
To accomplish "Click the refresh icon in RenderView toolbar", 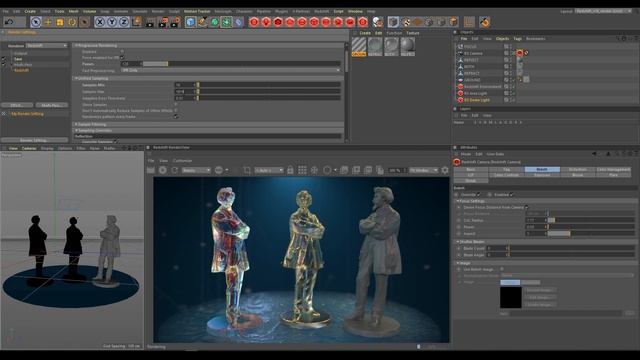I will [175, 170].
